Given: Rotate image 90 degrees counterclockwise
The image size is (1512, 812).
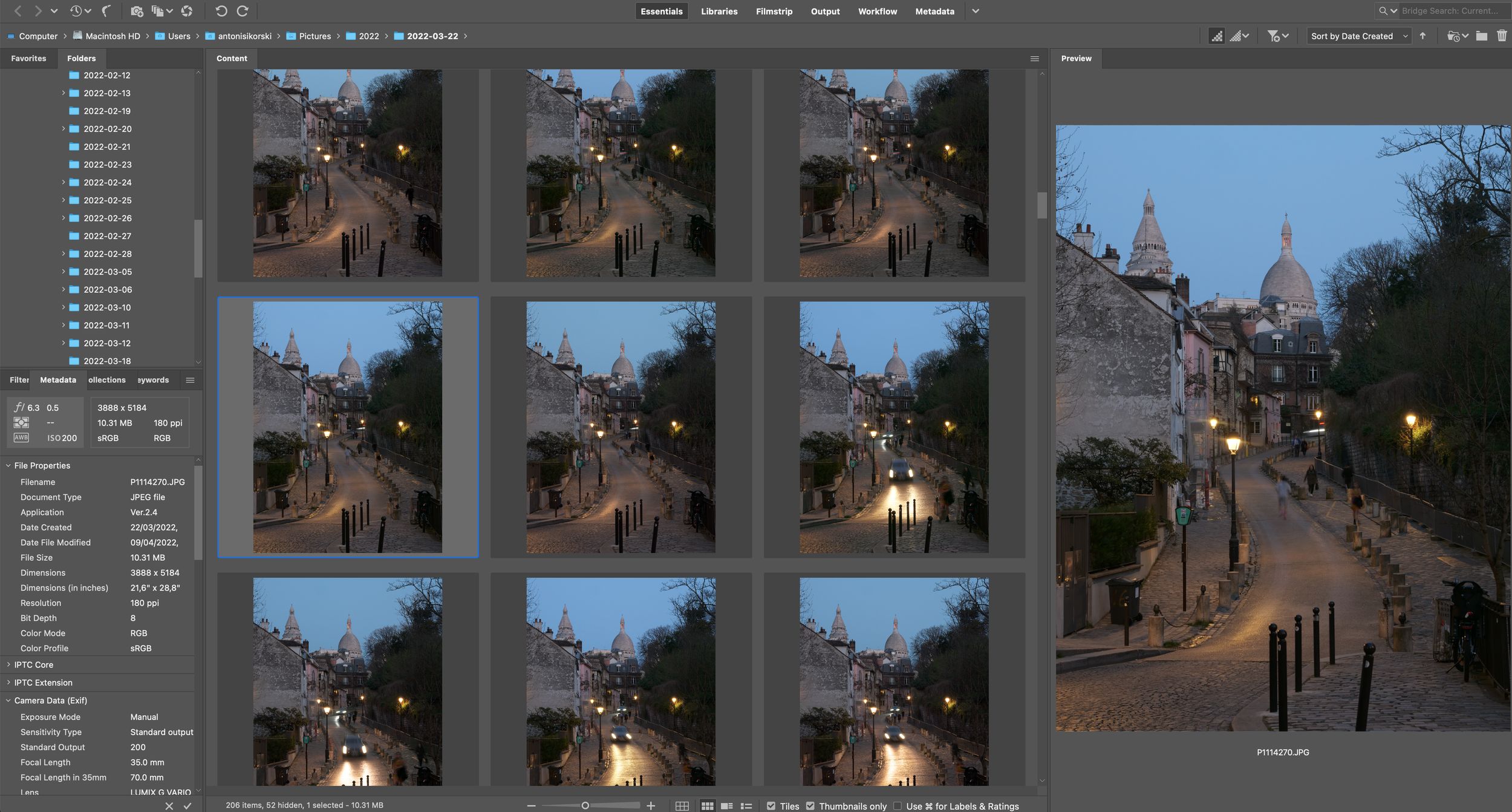Looking at the screenshot, I should [x=221, y=11].
